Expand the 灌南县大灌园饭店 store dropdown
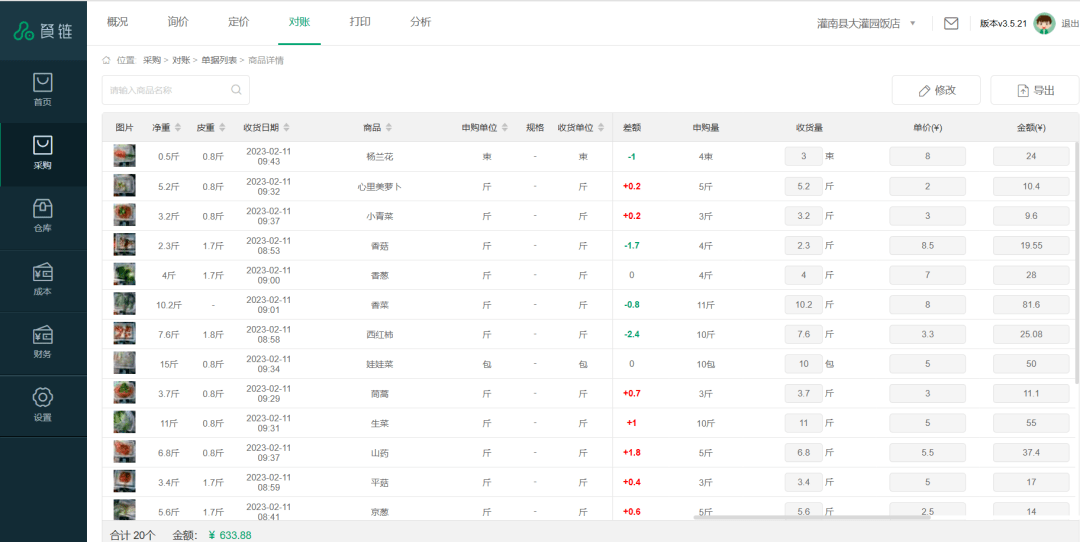Image resolution: width=1080 pixels, height=542 pixels. coord(912,23)
